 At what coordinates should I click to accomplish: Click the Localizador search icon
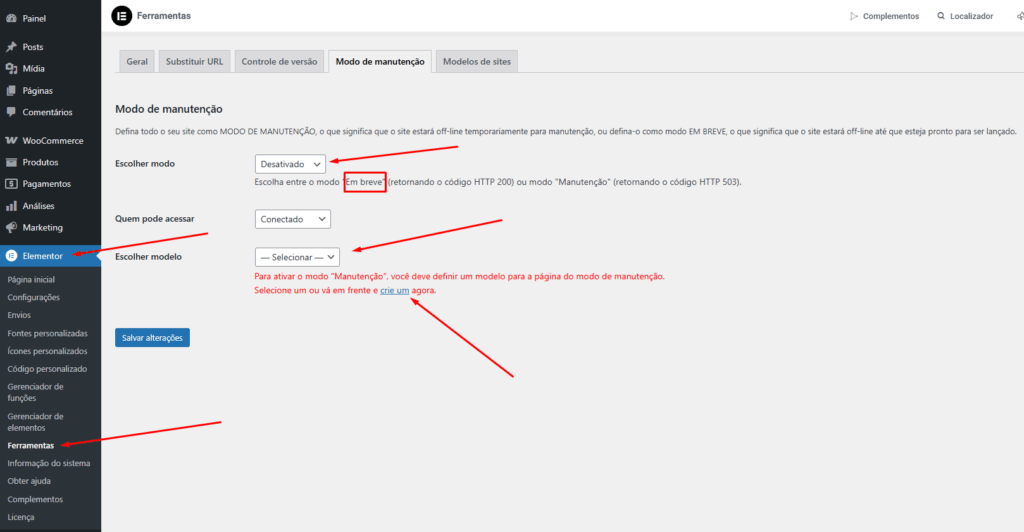[941, 16]
